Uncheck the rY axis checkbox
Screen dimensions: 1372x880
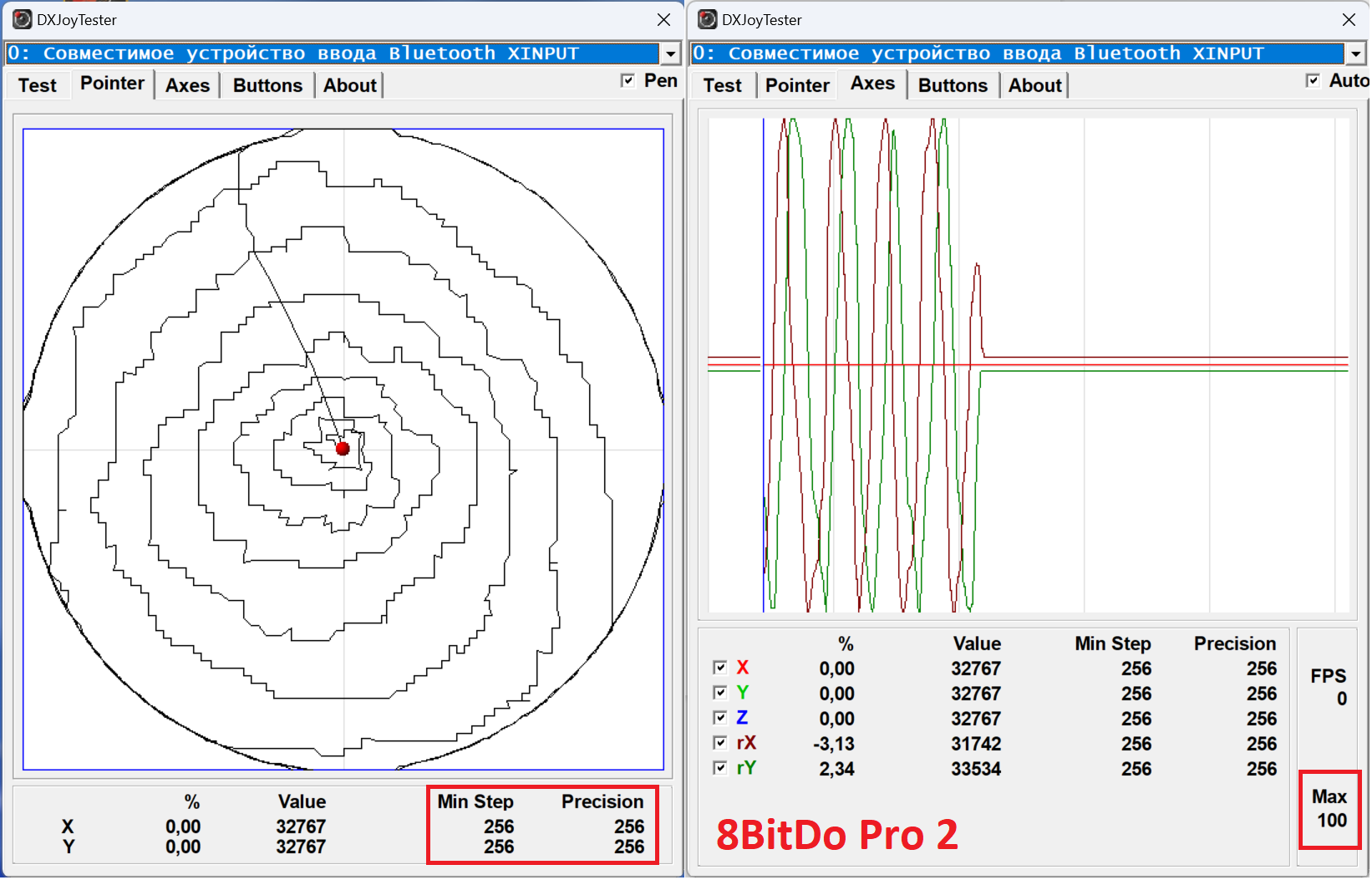(x=720, y=768)
